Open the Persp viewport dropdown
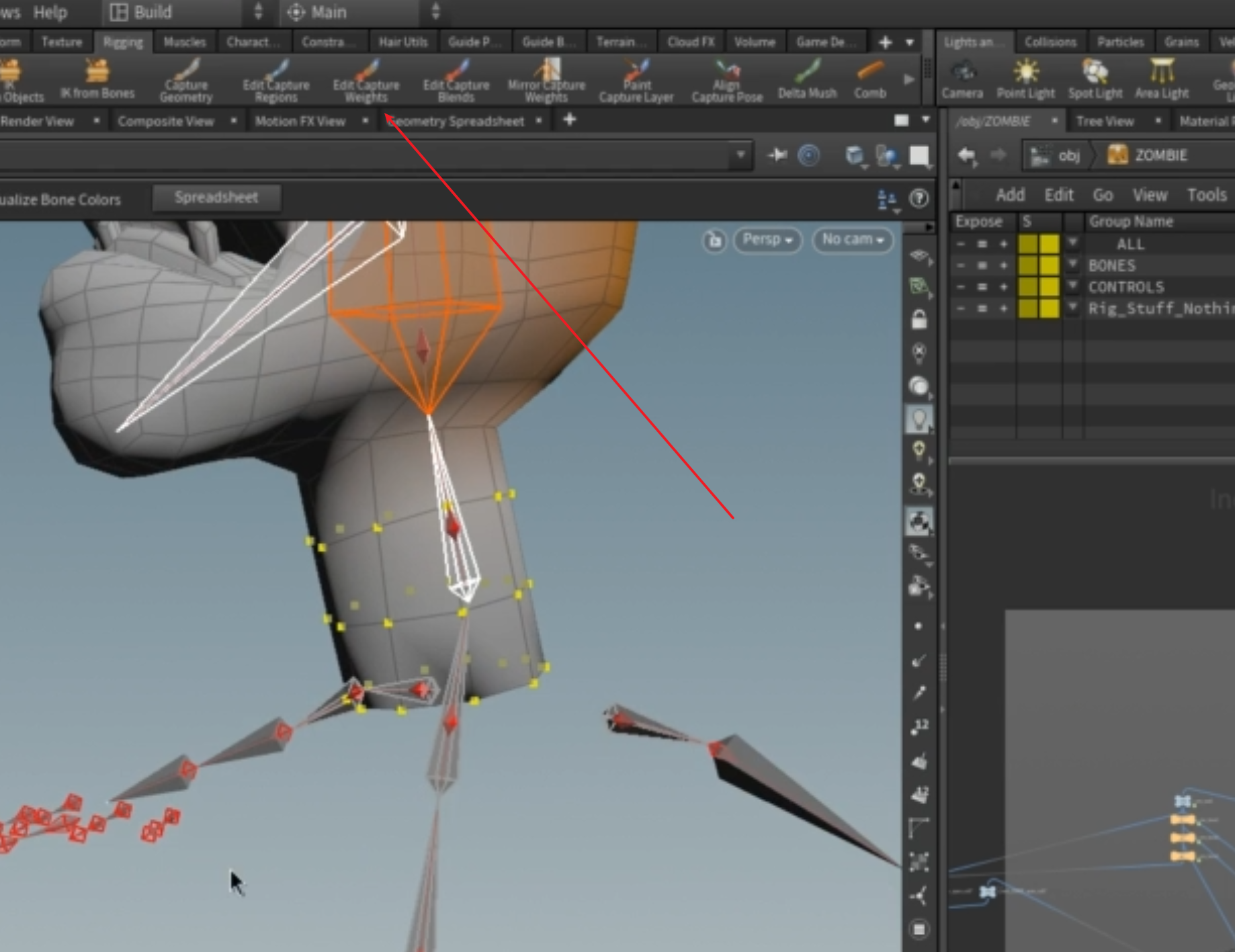Screen dimensions: 1235x952 768,240
